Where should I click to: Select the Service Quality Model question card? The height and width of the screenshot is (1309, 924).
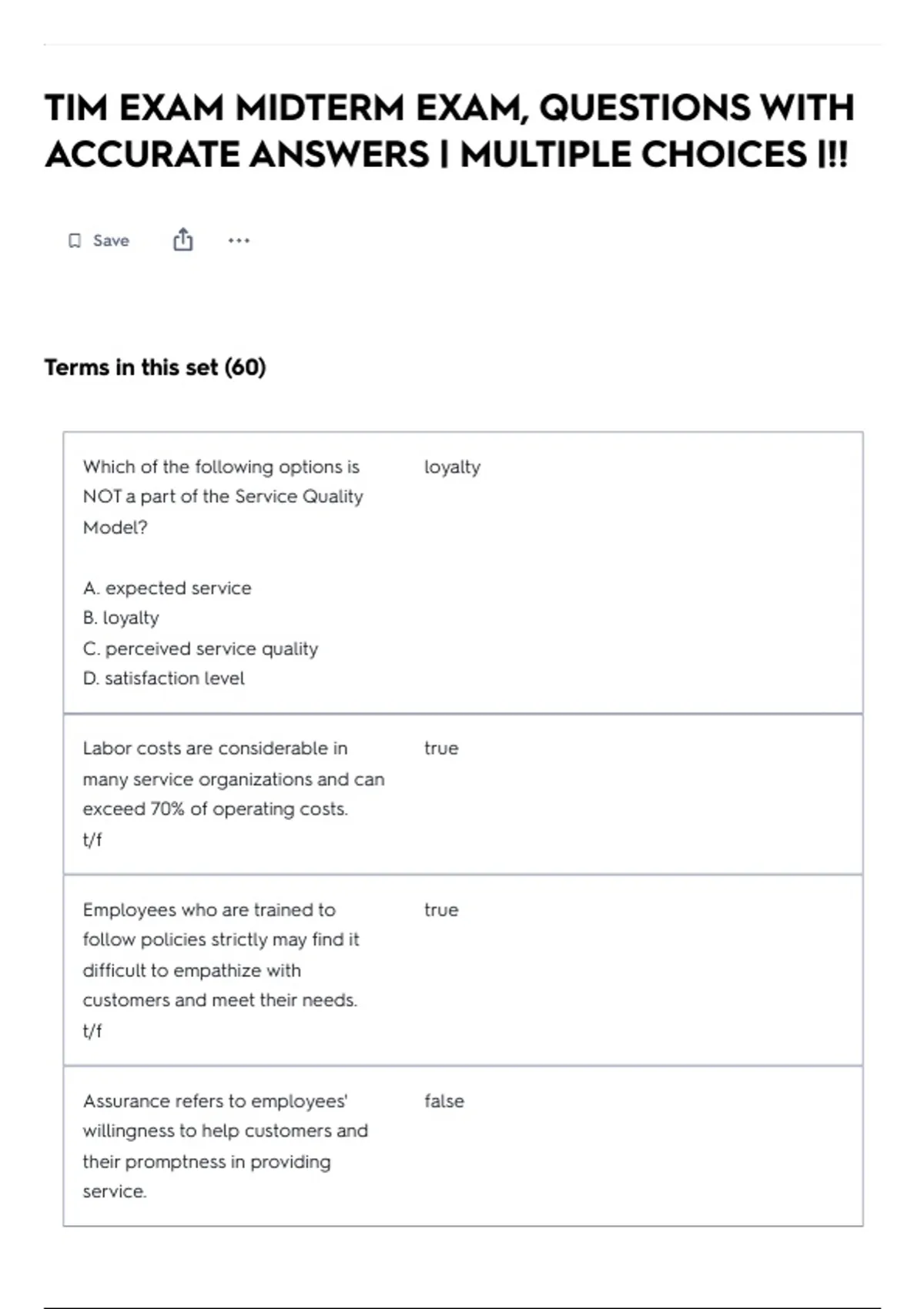coord(463,573)
